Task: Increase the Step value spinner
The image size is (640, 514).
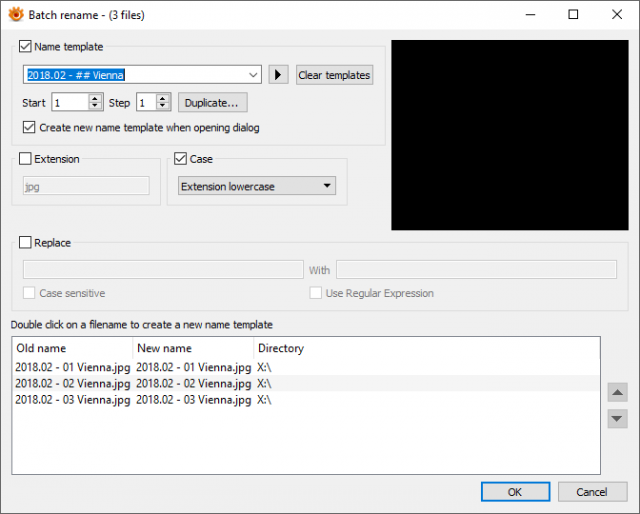Action: [x=163, y=98]
